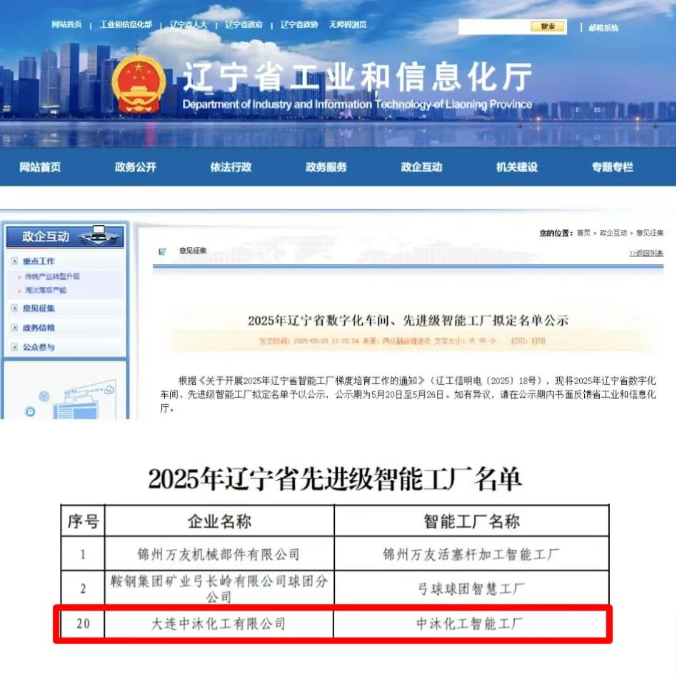Click the national emblem logo in the banner
The image size is (676, 678).
pos(138,84)
